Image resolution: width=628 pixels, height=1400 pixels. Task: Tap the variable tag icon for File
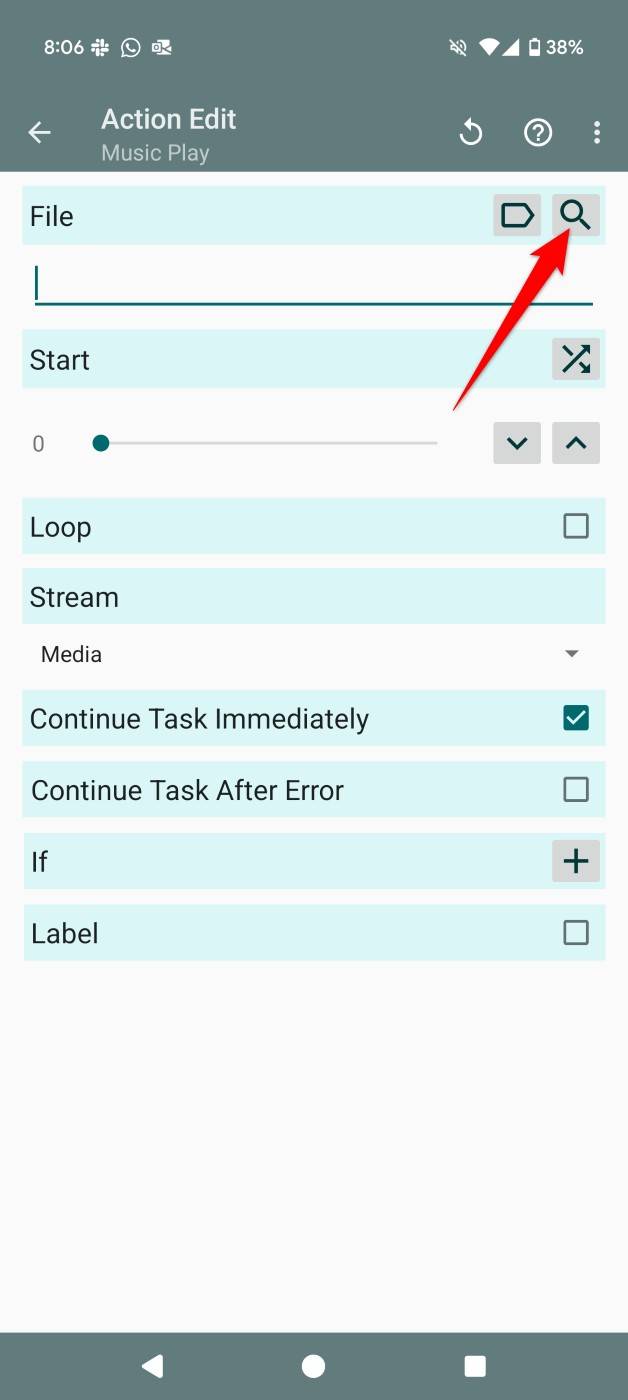[517, 215]
